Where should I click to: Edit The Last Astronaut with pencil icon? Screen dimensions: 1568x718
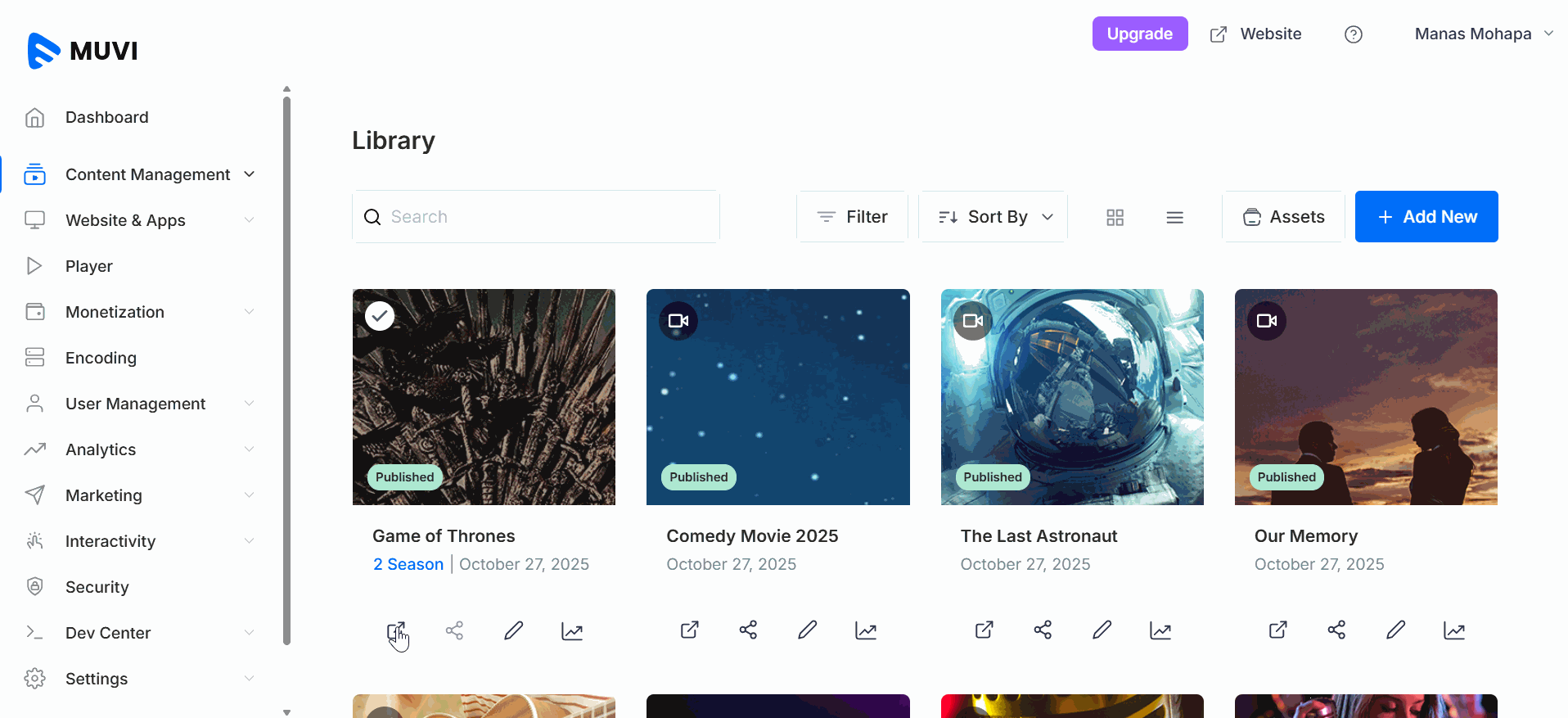[x=1102, y=630]
